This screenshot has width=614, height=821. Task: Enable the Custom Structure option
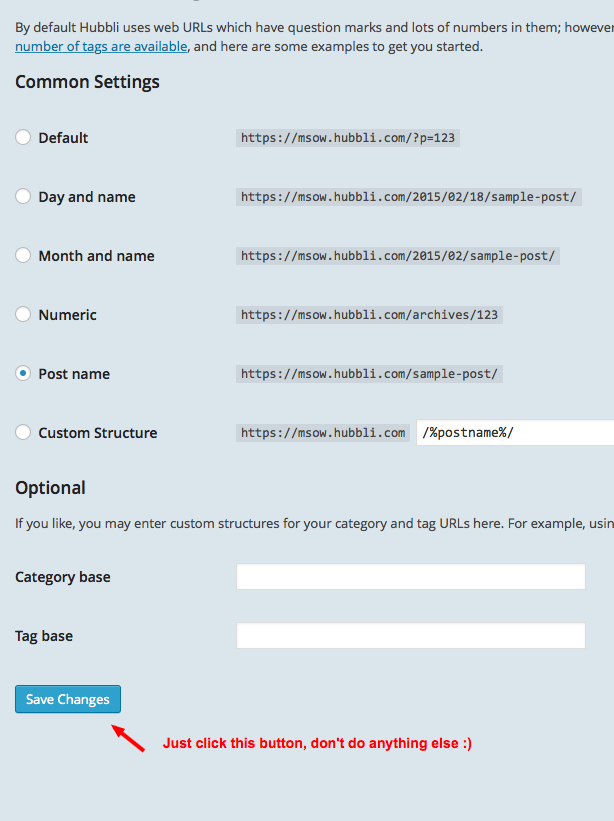pyautogui.click(x=23, y=433)
